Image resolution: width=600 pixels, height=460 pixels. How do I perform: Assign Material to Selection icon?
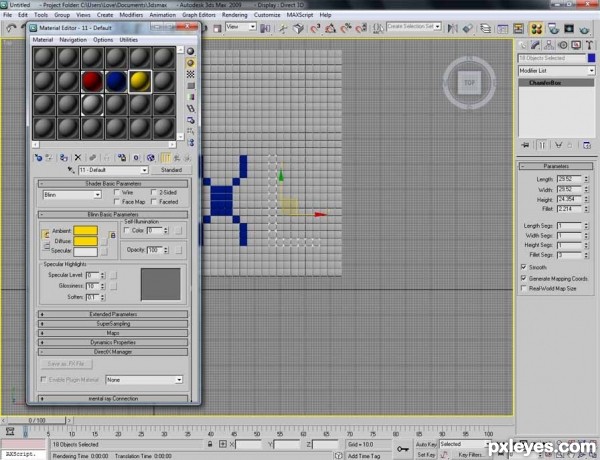(64, 158)
